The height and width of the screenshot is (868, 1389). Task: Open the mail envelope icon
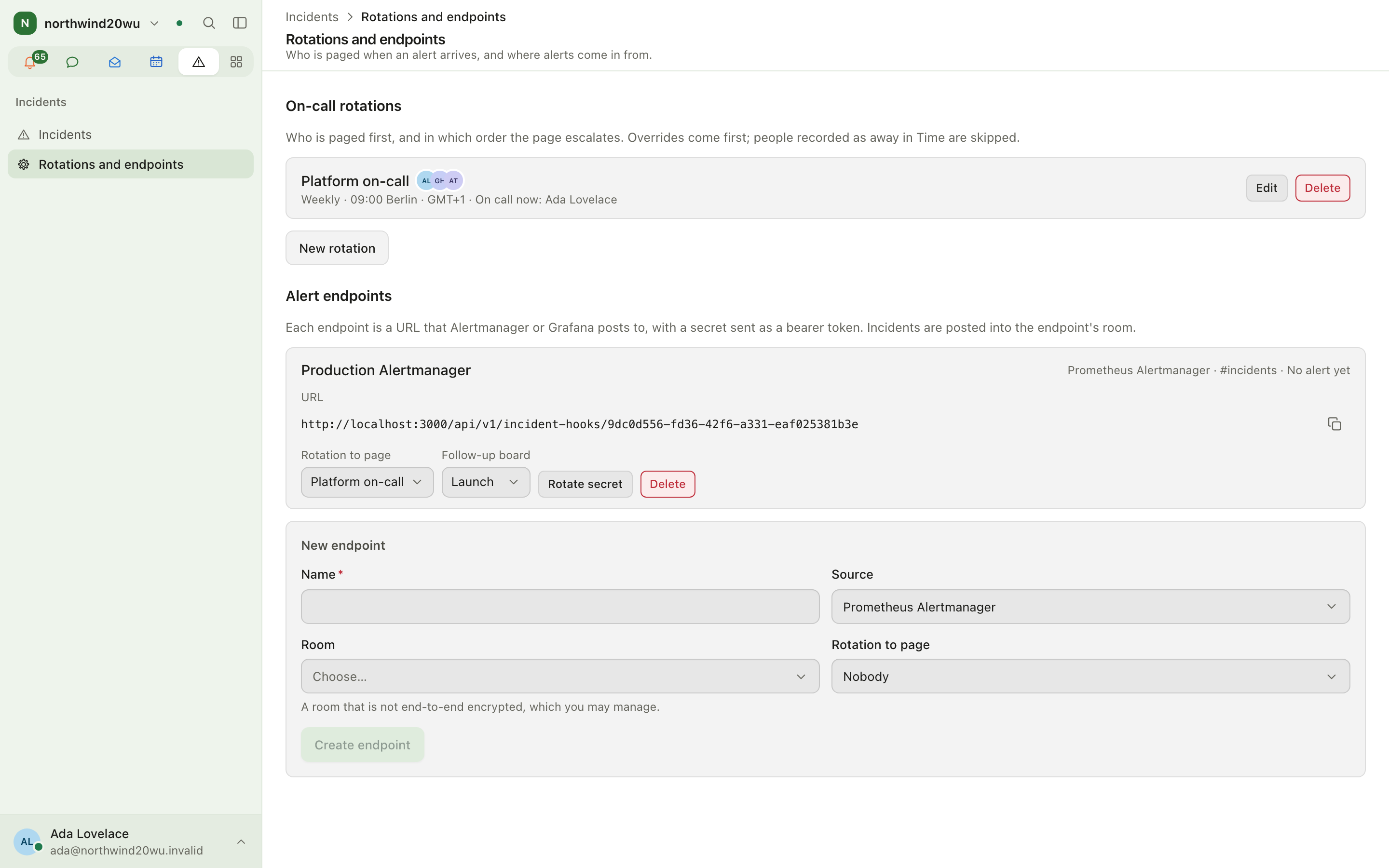click(114, 61)
